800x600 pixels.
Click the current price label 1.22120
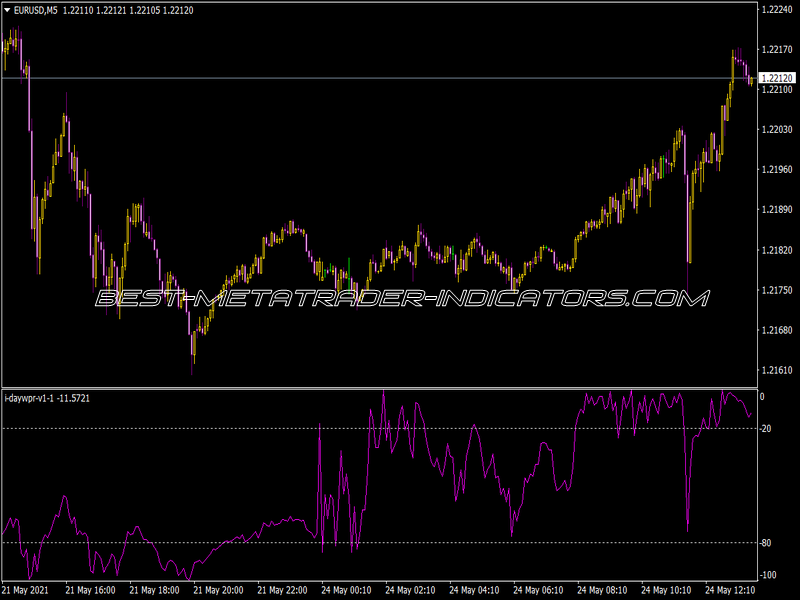point(777,78)
